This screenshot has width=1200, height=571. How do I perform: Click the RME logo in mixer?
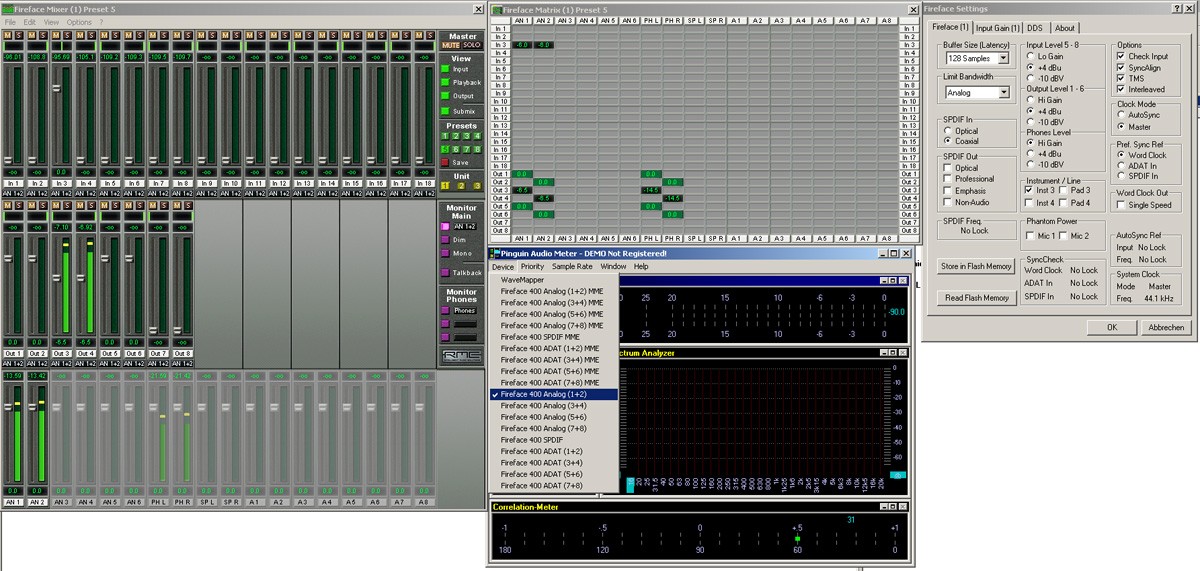(461, 354)
